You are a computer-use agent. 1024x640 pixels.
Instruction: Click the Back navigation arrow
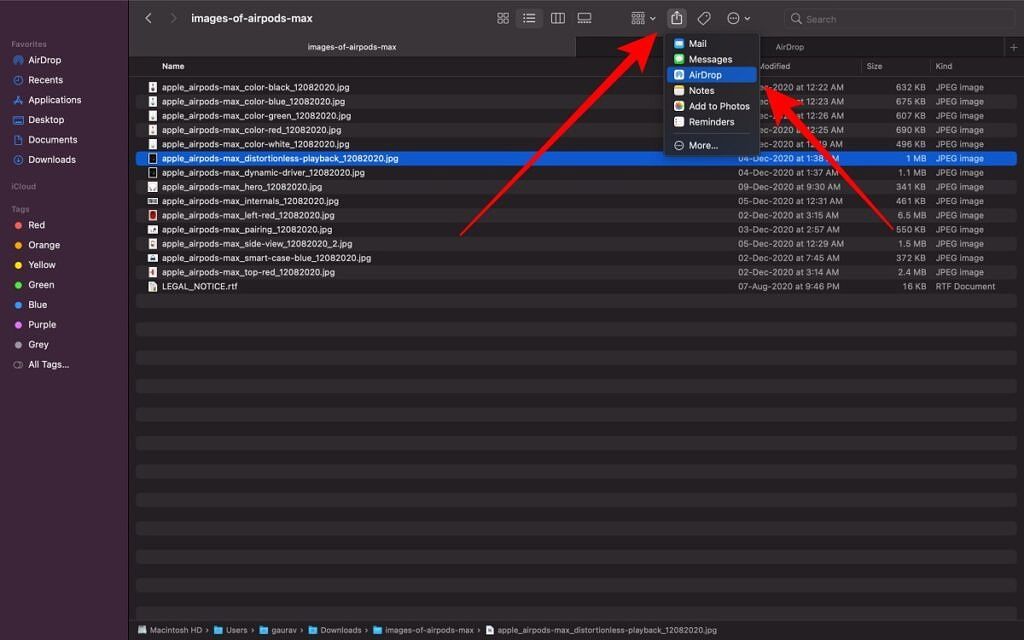pos(148,18)
